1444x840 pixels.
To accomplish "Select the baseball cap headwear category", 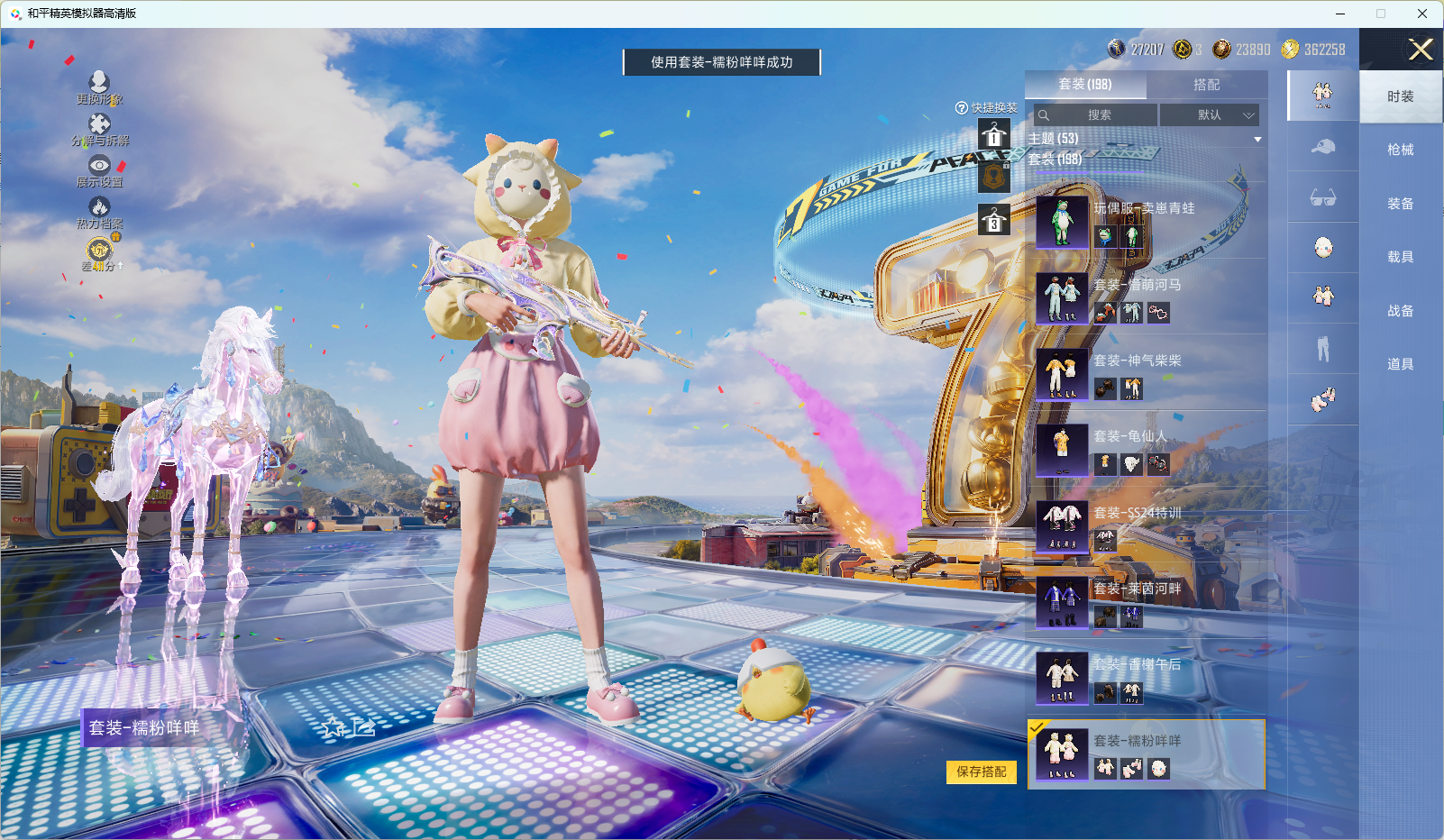I will (x=1322, y=146).
